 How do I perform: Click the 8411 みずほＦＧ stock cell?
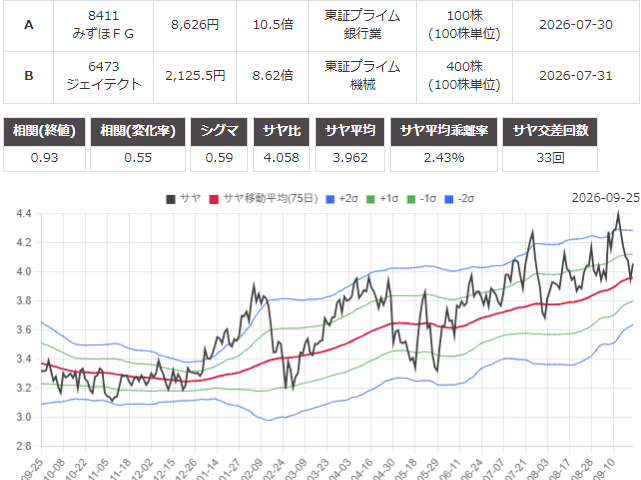(103, 25)
